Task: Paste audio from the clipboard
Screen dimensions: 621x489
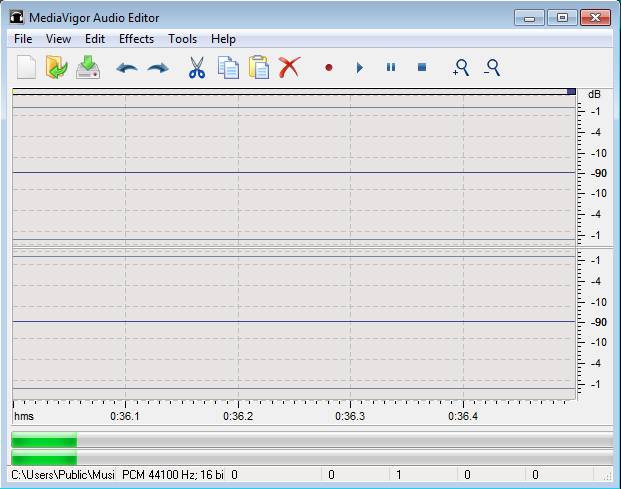Action: (x=259, y=68)
